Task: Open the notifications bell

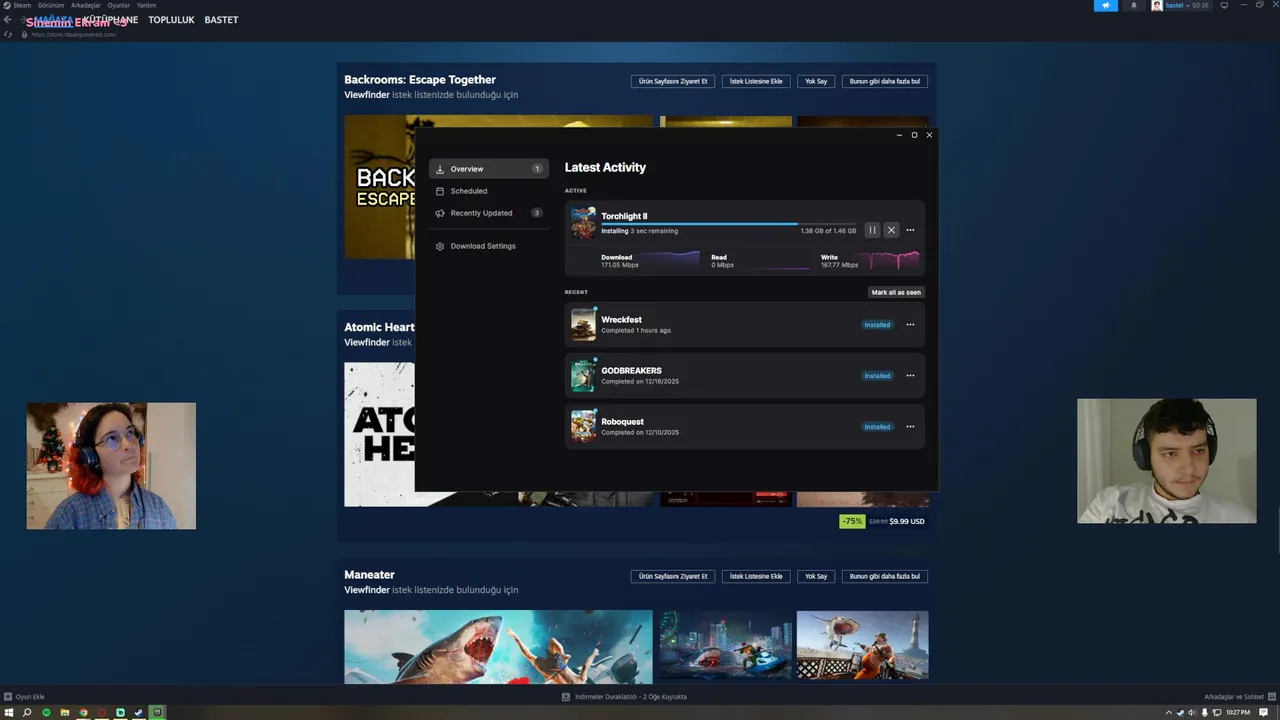Action: [1133, 5]
